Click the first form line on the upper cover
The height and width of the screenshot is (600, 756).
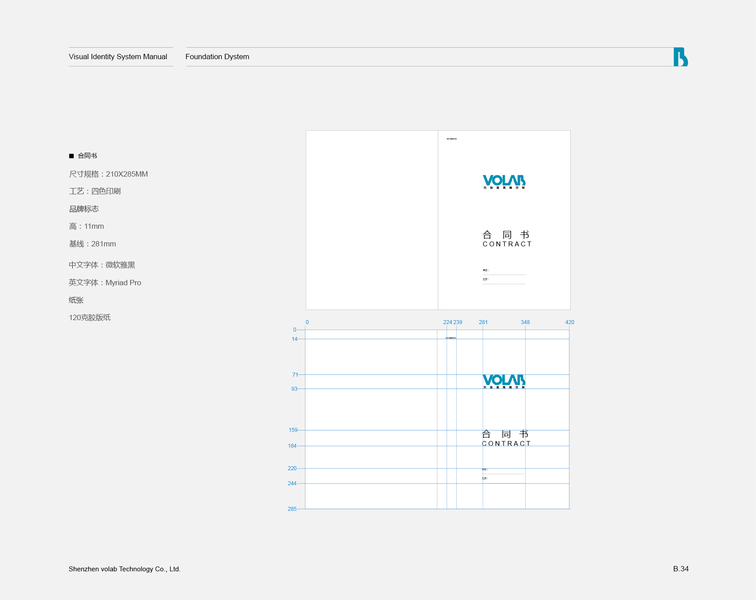coord(504,272)
